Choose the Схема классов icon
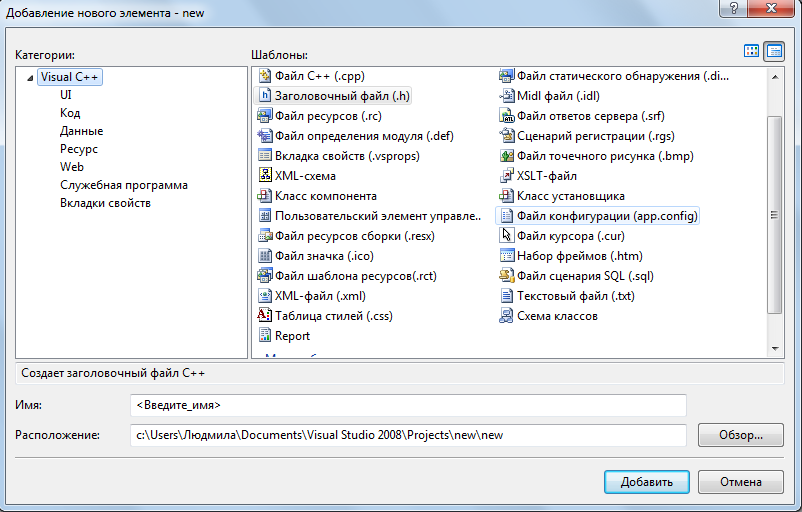802x512 pixels. point(506,316)
